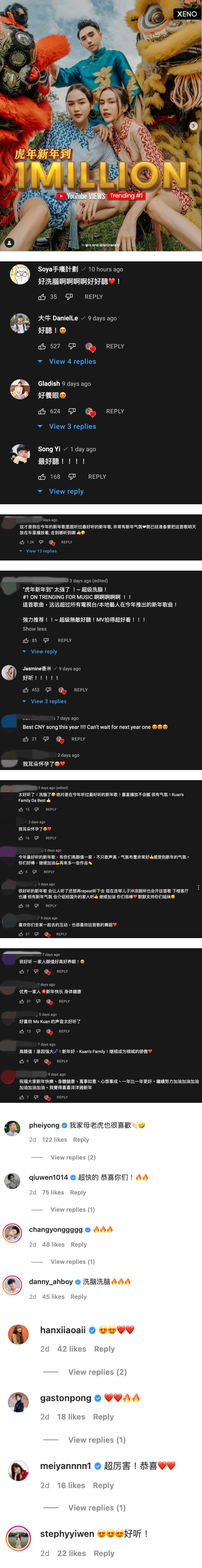Screen dimensions: 202x1568
Task: Reply to Song Yi's comment
Action: [x=97, y=477]
